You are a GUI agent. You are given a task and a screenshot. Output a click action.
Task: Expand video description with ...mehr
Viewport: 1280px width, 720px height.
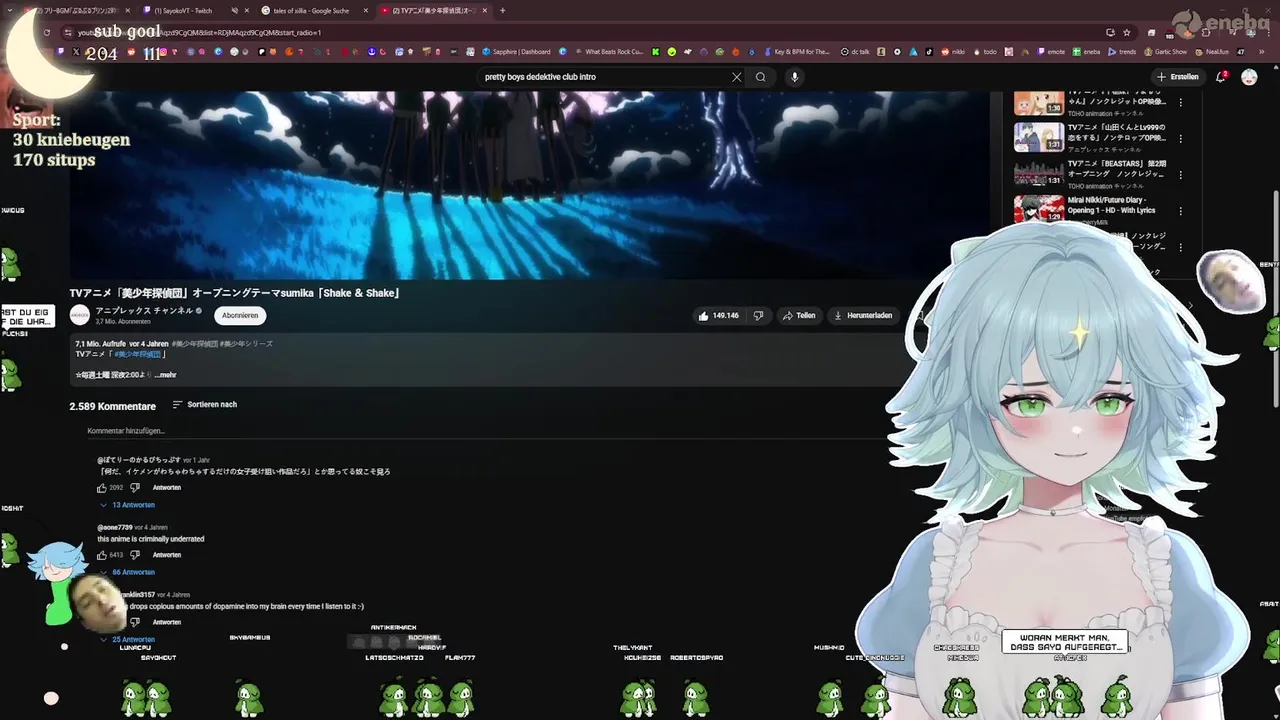tap(165, 375)
